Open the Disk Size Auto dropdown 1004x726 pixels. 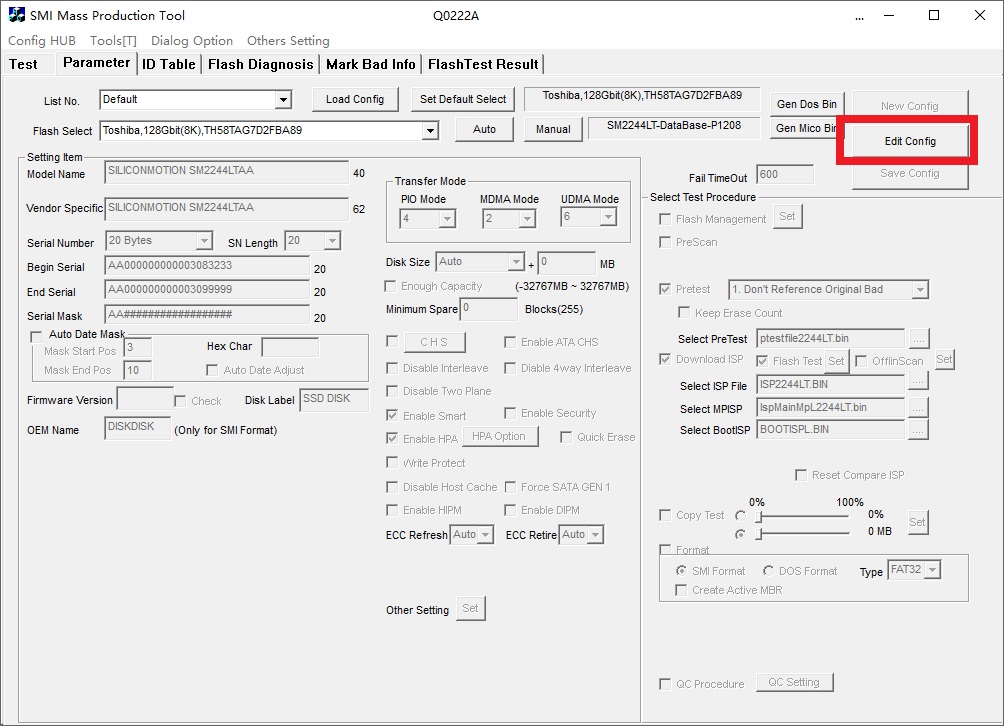(x=516, y=263)
